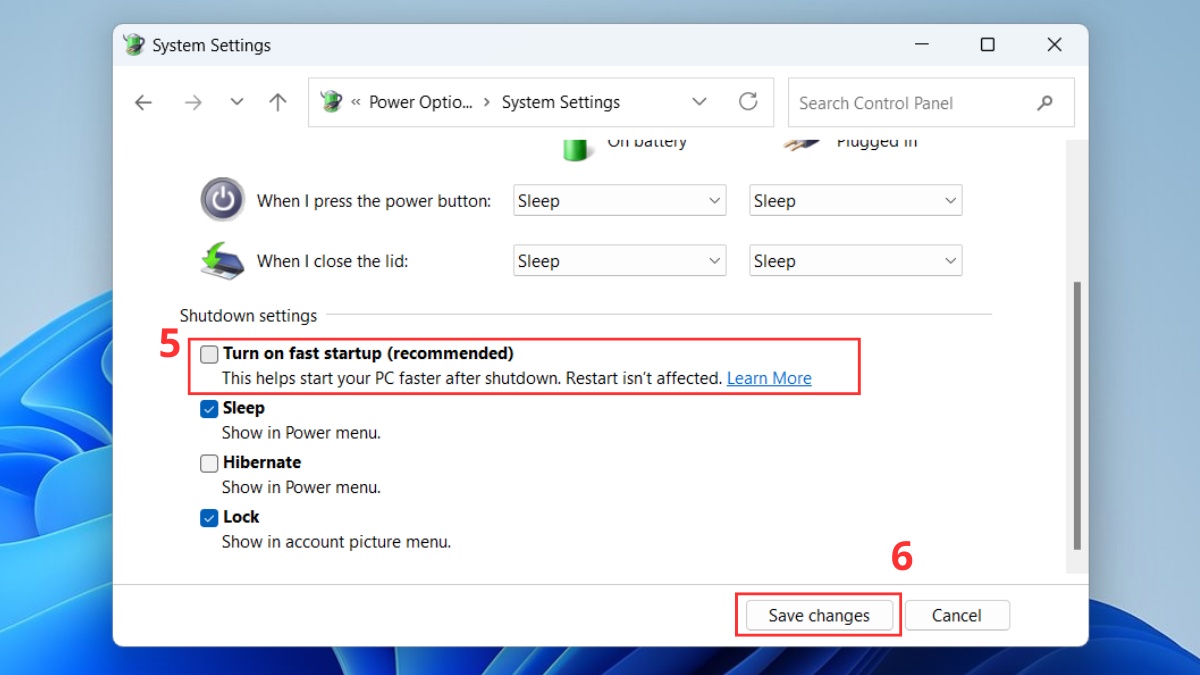Click the laptop lid icon beside close lid setting
Viewport: 1200px width, 675px height.
tap(222, 260)
